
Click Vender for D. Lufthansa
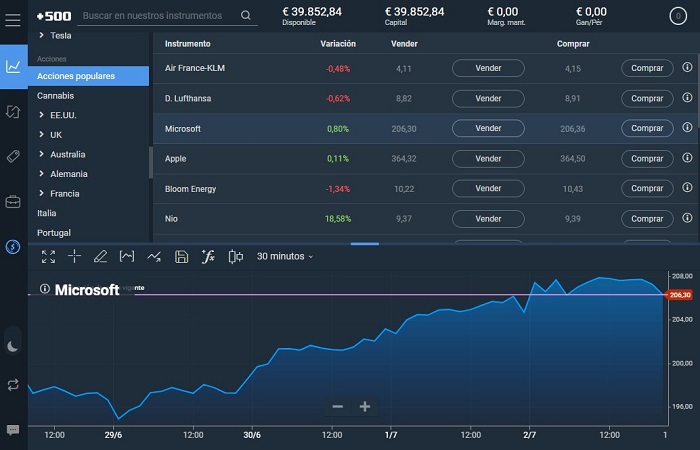coord(488,99)
